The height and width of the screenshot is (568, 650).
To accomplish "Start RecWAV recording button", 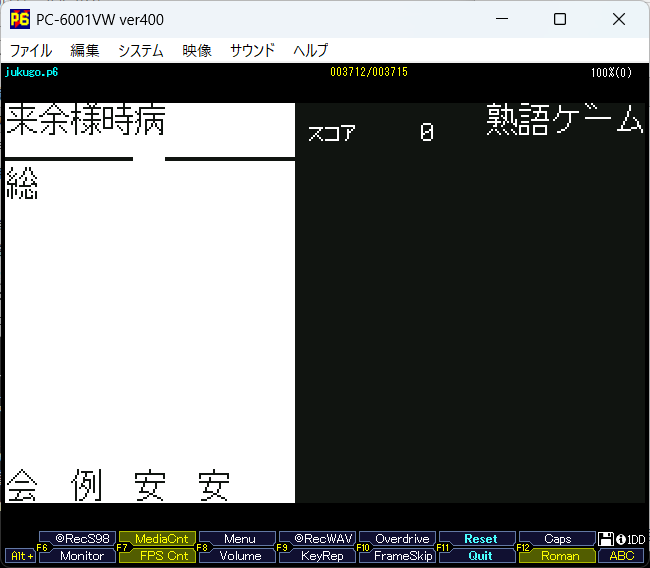I will tap(318, 539).
